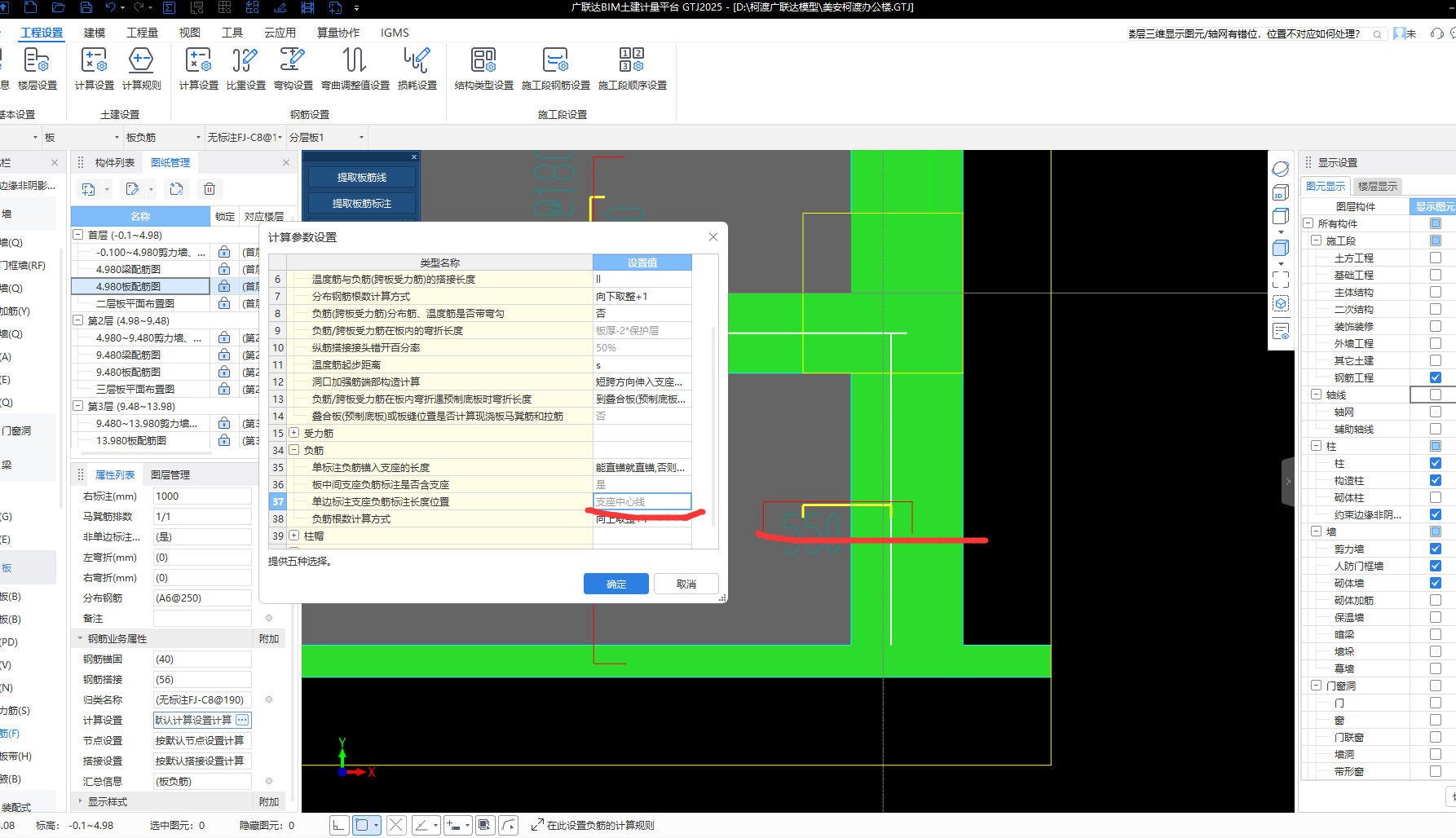Click the 3D view icon in right toolbar

[1281, 192]
